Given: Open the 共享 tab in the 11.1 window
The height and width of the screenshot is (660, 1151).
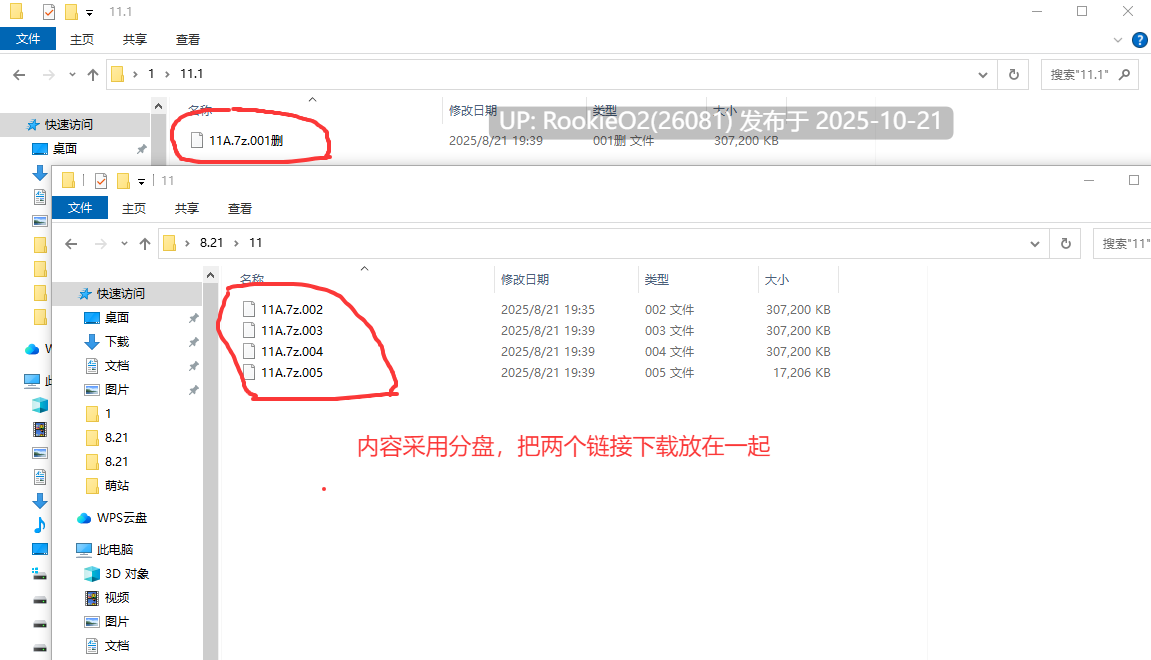Looking at the screenshot, I should coord(134,40).
